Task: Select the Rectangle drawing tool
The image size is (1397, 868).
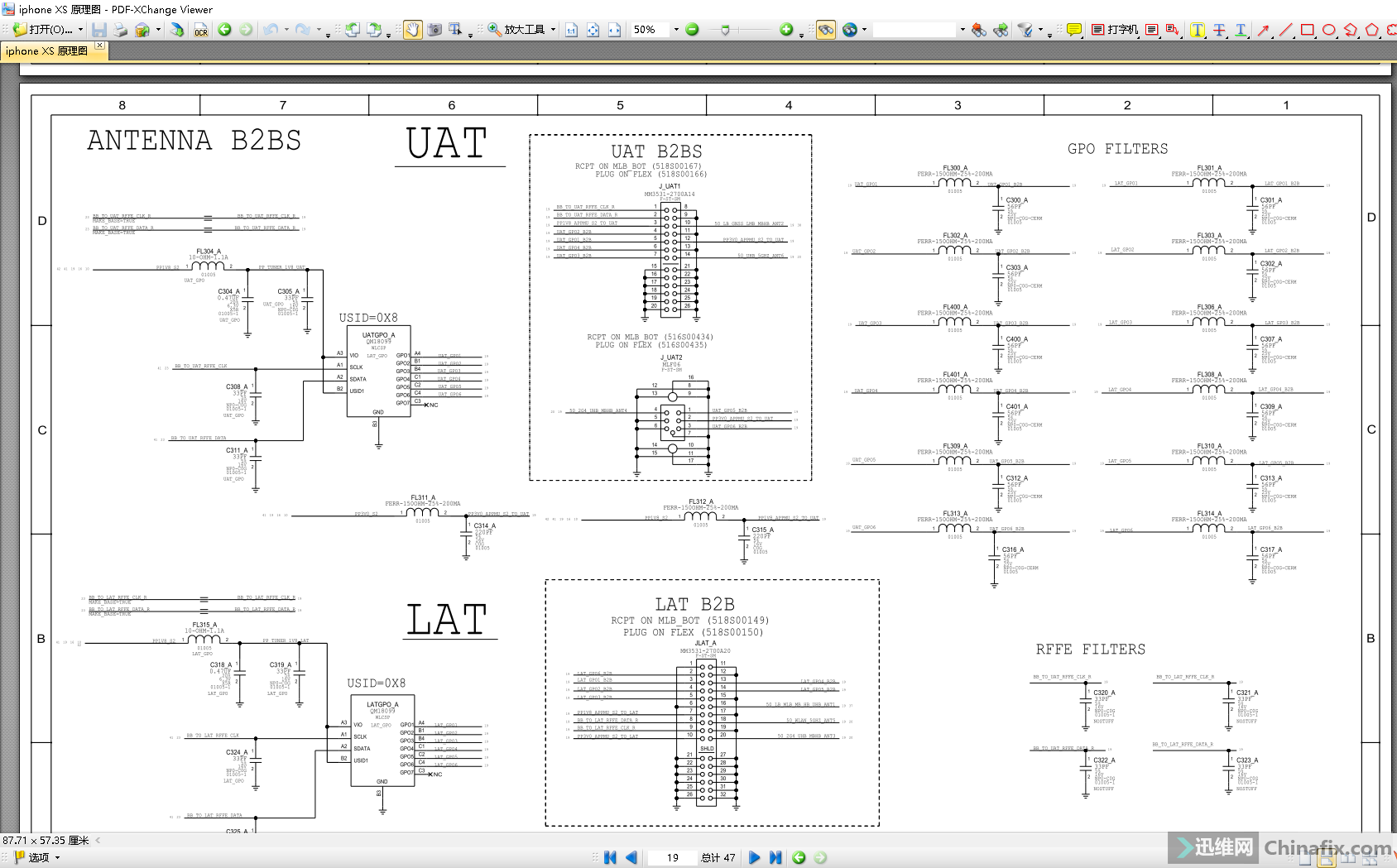Action: coord(1307,30)
